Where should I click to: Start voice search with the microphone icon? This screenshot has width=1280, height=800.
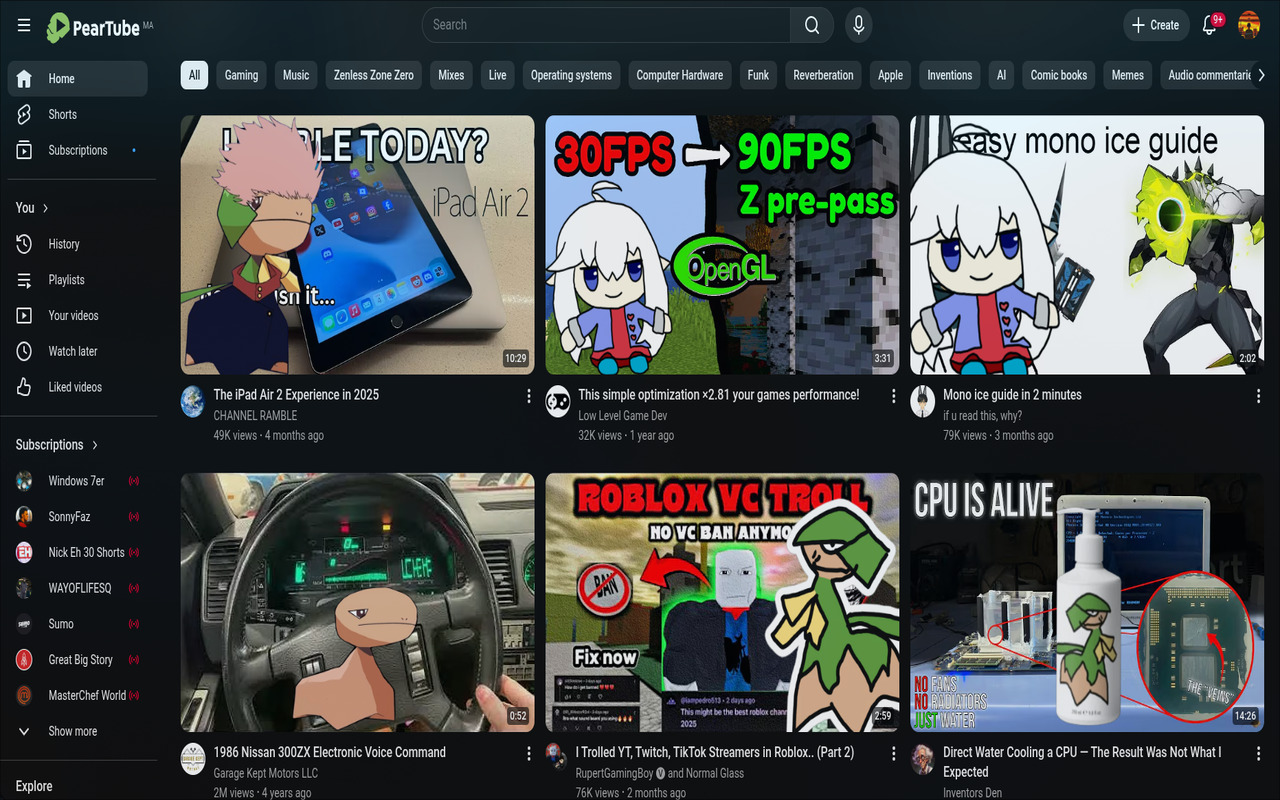858,25
